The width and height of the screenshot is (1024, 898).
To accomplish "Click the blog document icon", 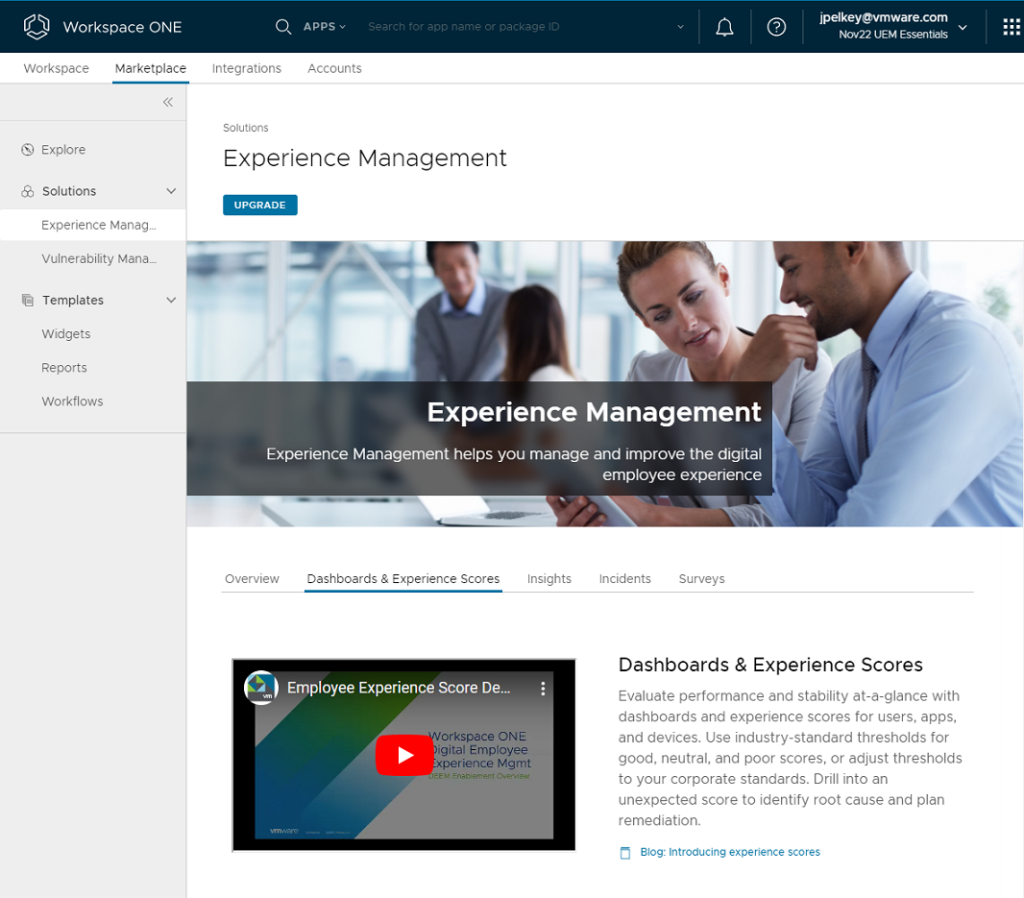I will [x=625, y=853].
